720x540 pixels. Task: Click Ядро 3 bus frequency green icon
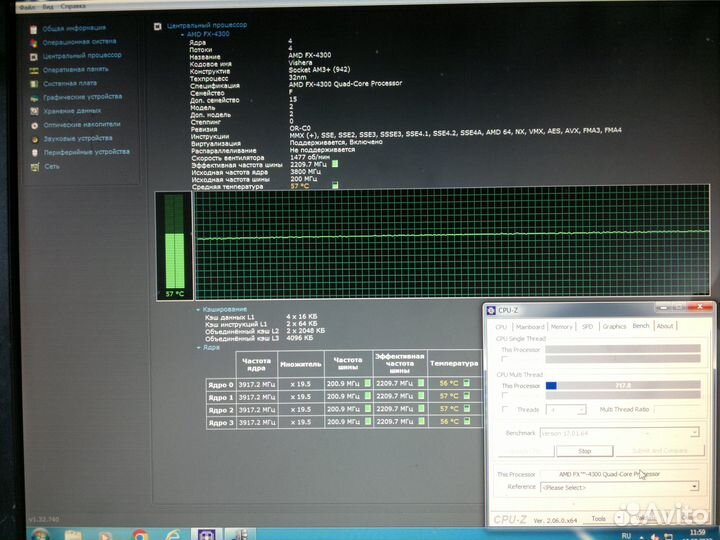coord(368,421)
